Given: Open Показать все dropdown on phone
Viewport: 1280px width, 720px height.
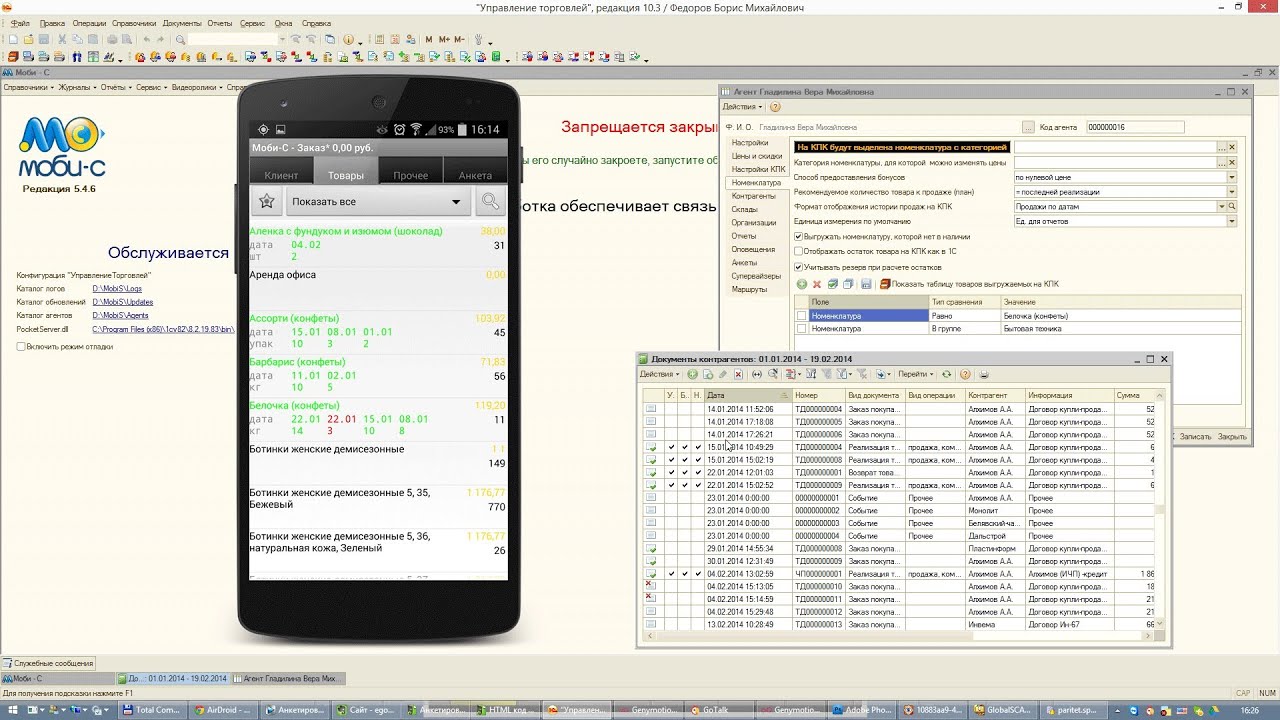Looking at the screenshot, I should (x=379, y=201).
